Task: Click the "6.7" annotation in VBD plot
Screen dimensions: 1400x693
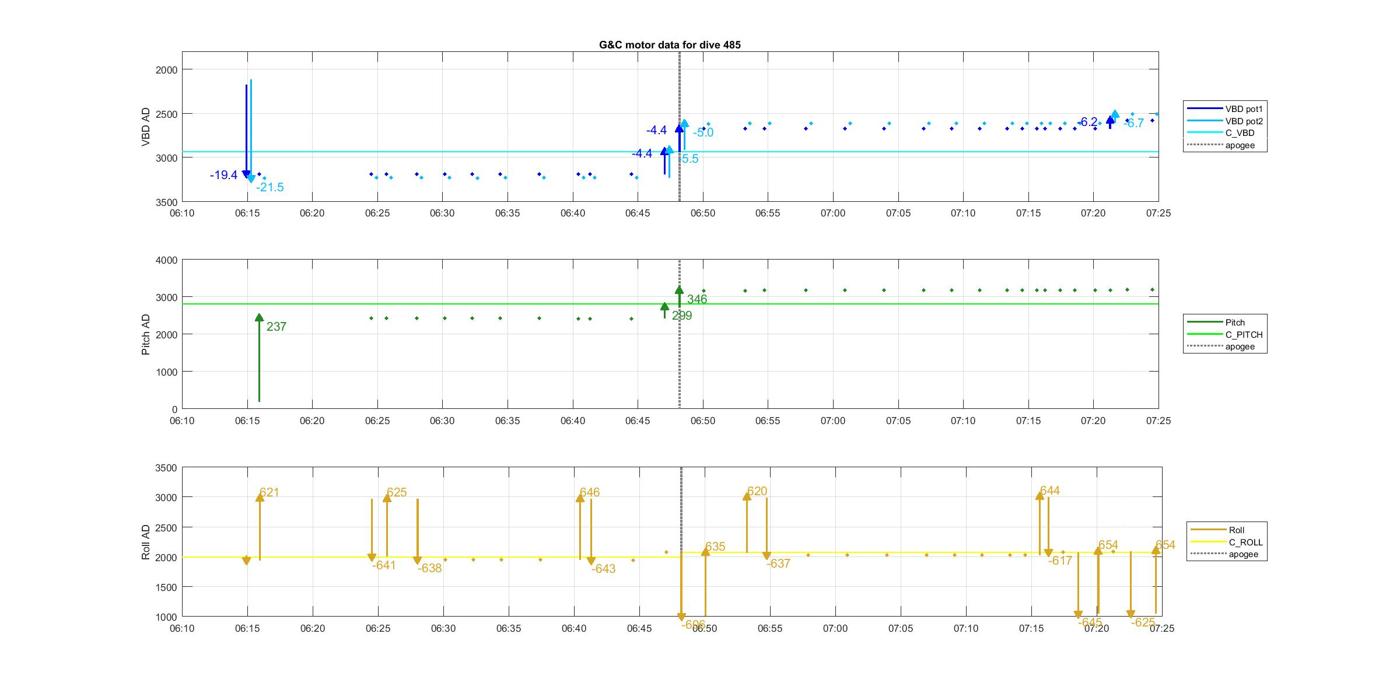Action: point(1135,123)
